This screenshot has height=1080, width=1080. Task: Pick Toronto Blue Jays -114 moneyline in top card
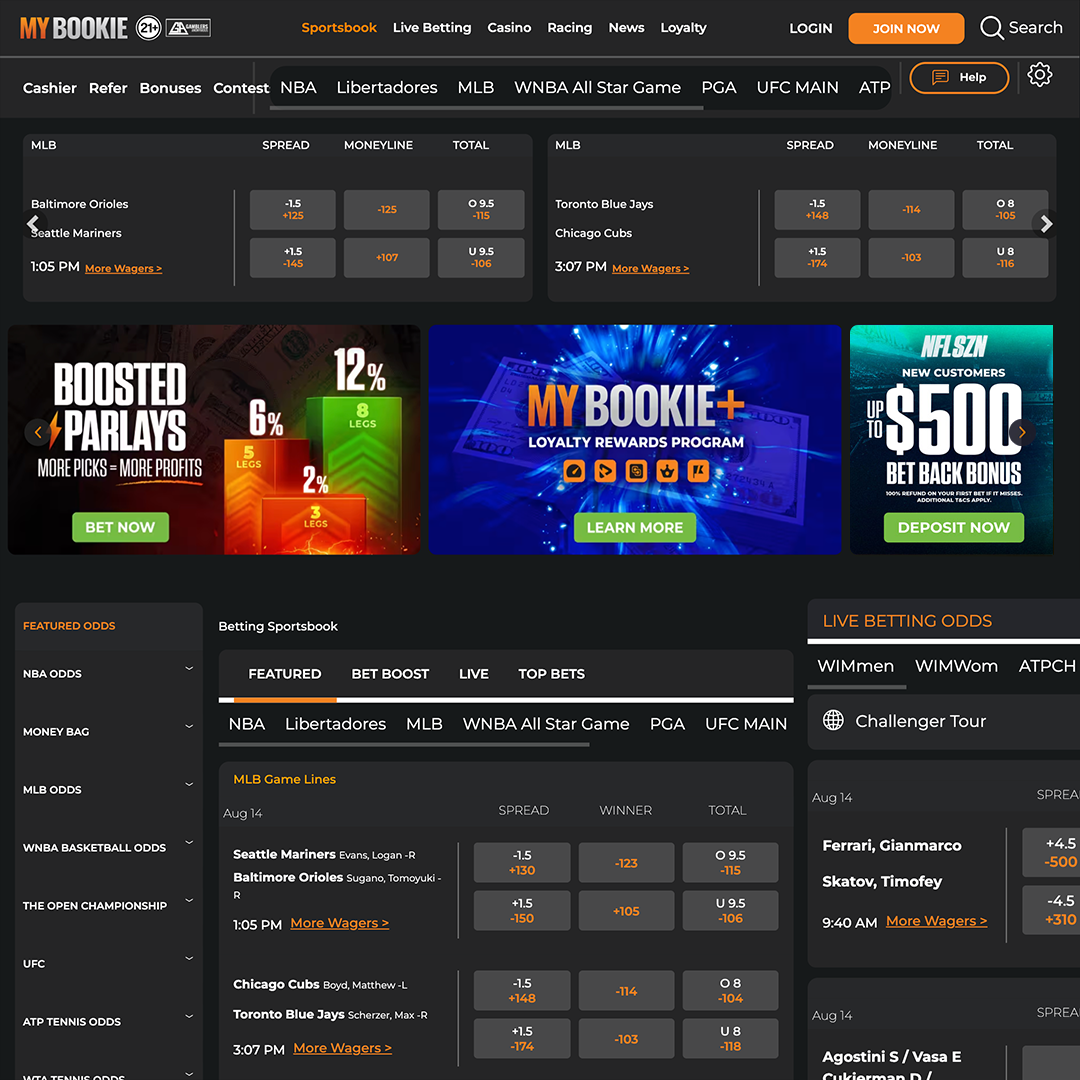click(x=911, y=209)
